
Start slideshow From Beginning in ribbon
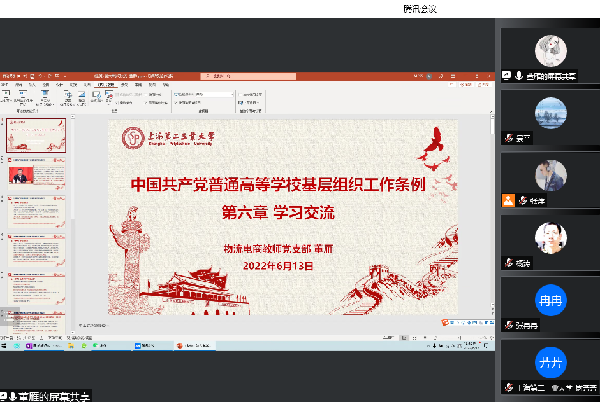[9, 97]
